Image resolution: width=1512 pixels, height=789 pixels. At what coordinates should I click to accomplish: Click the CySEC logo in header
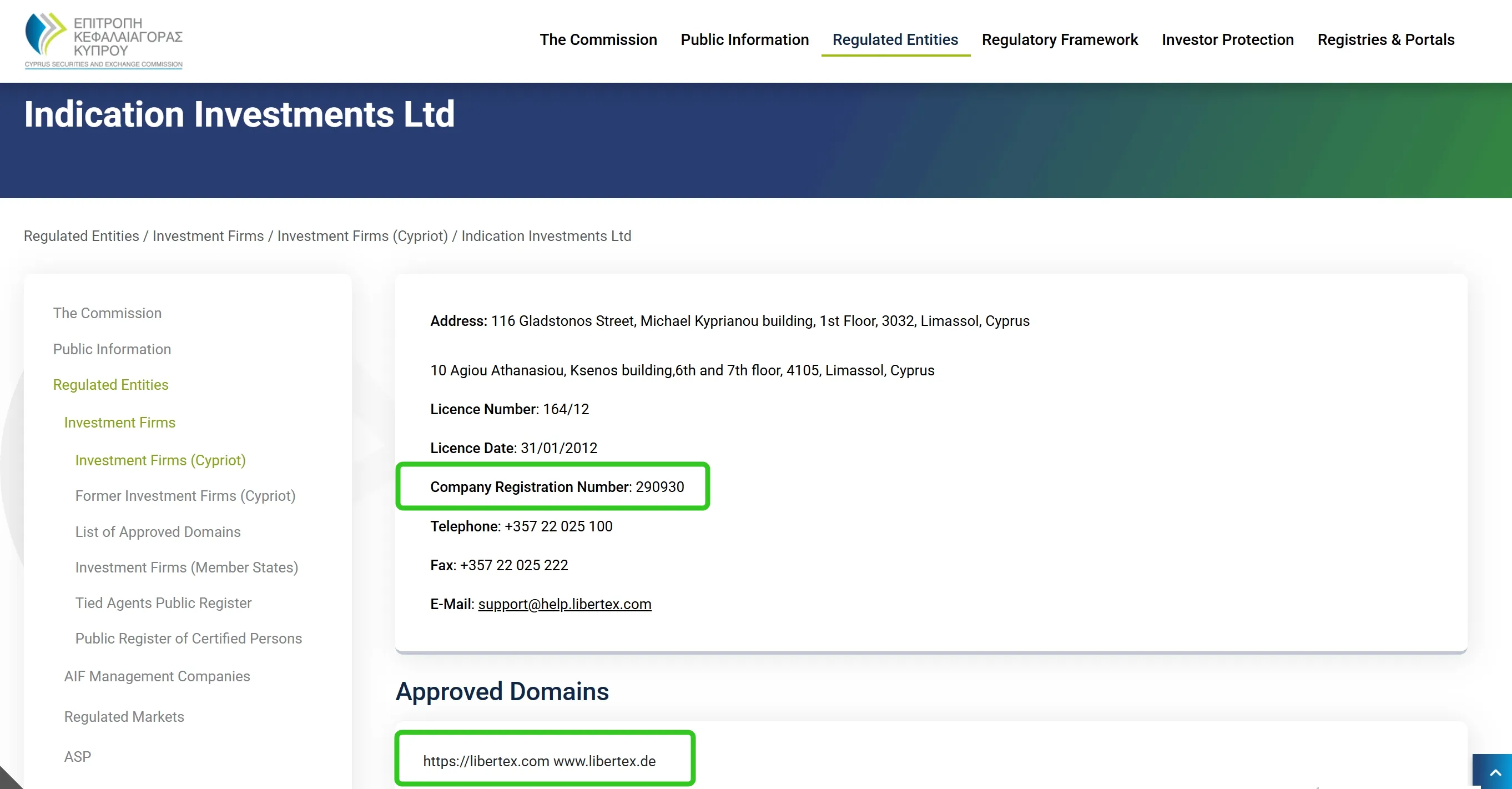[103, 41]
